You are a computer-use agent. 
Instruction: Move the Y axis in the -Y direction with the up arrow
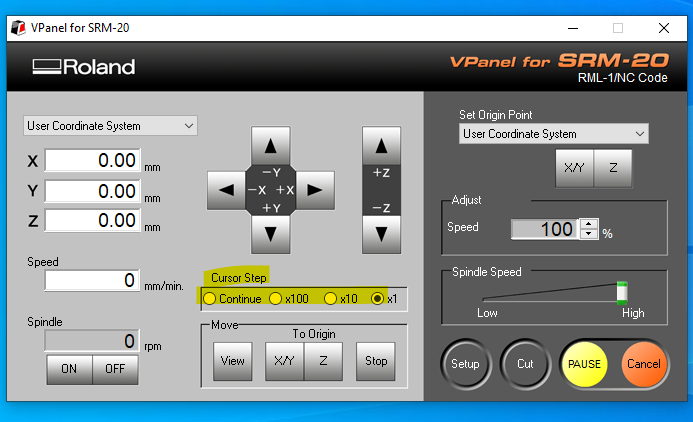pos(270,146)
